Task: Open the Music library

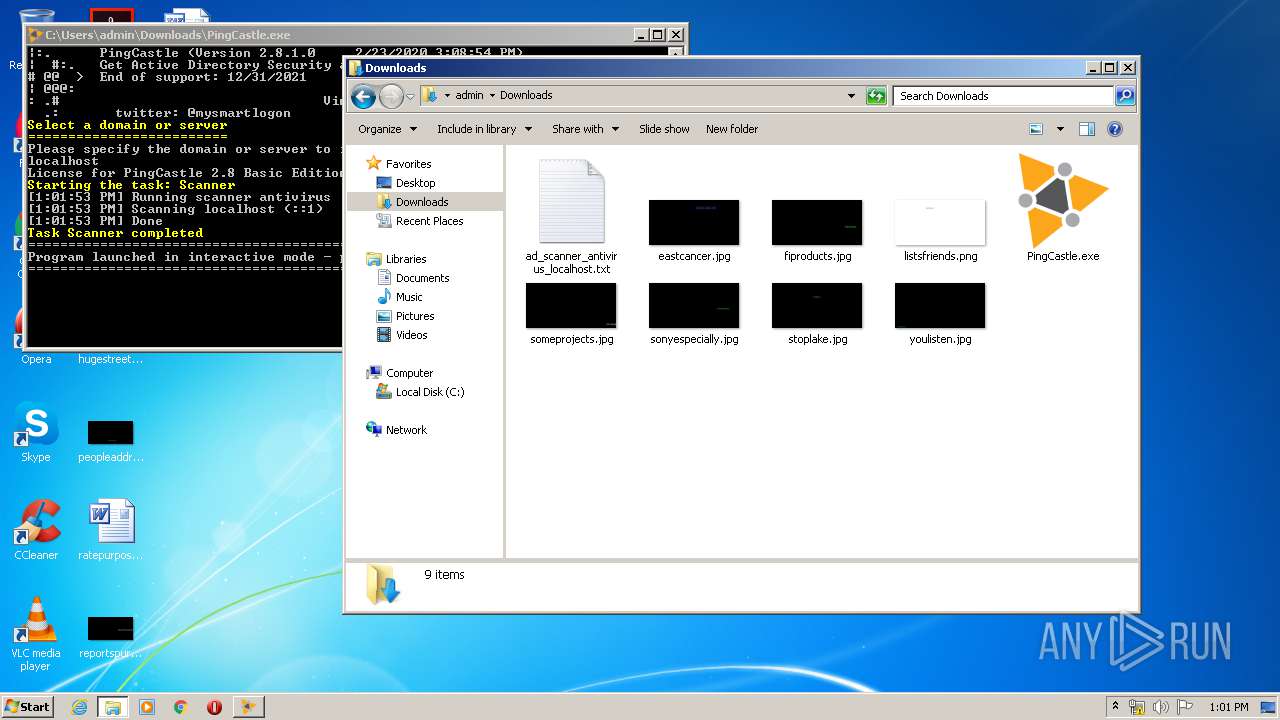Action: click(x=400, y=297)
